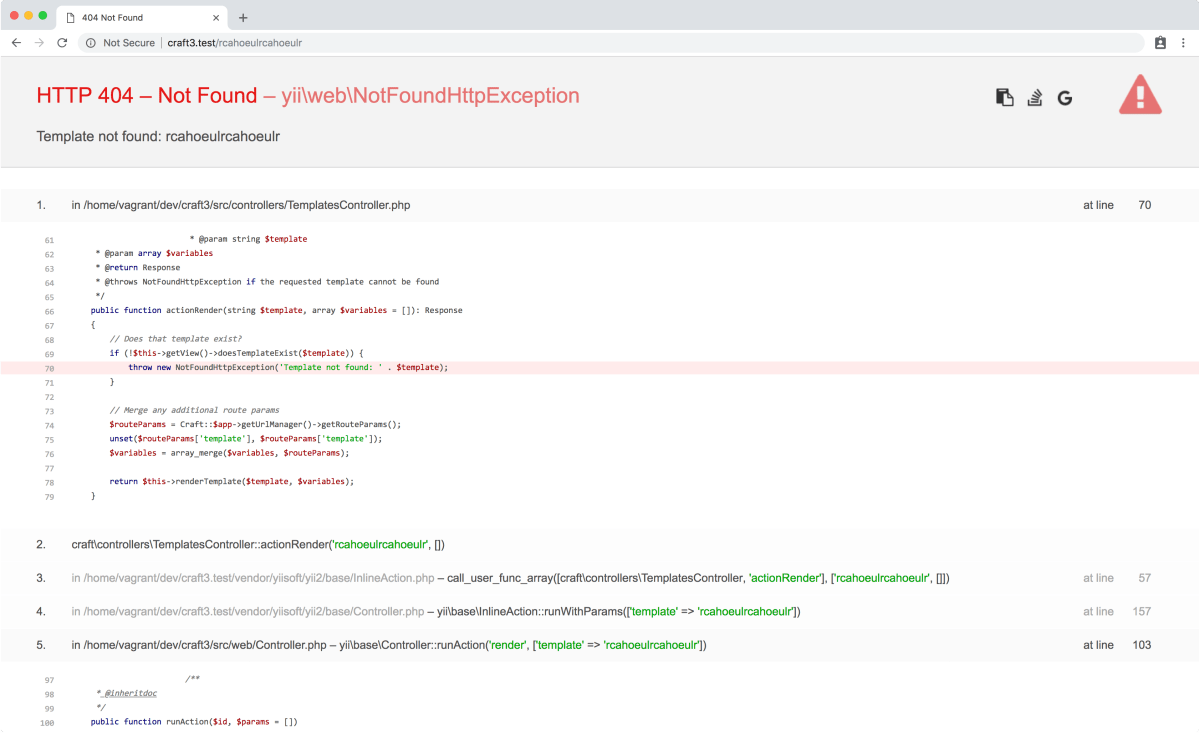The width and height of the screenshot is (1199, 733).
Task: Click the Not Secure info icon
Action: 90,43
